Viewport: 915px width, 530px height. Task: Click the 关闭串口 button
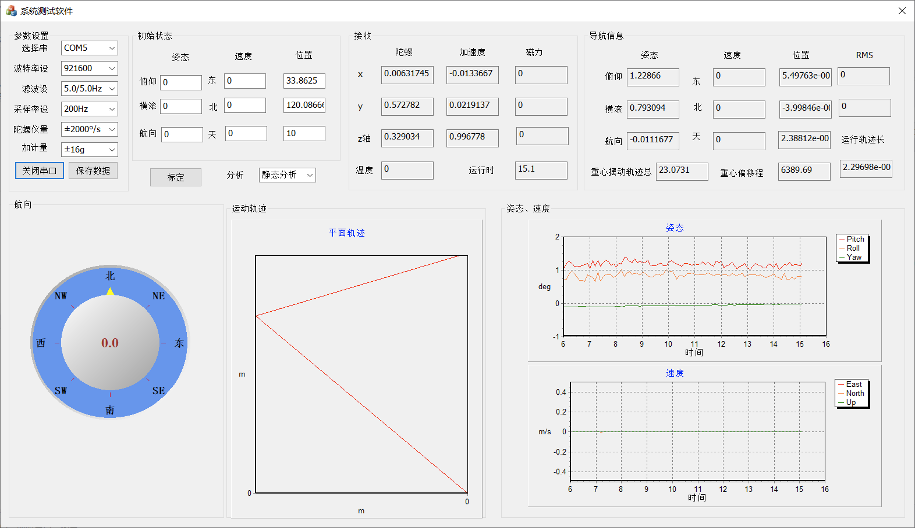pyautogui.click(x=39, y=170)
